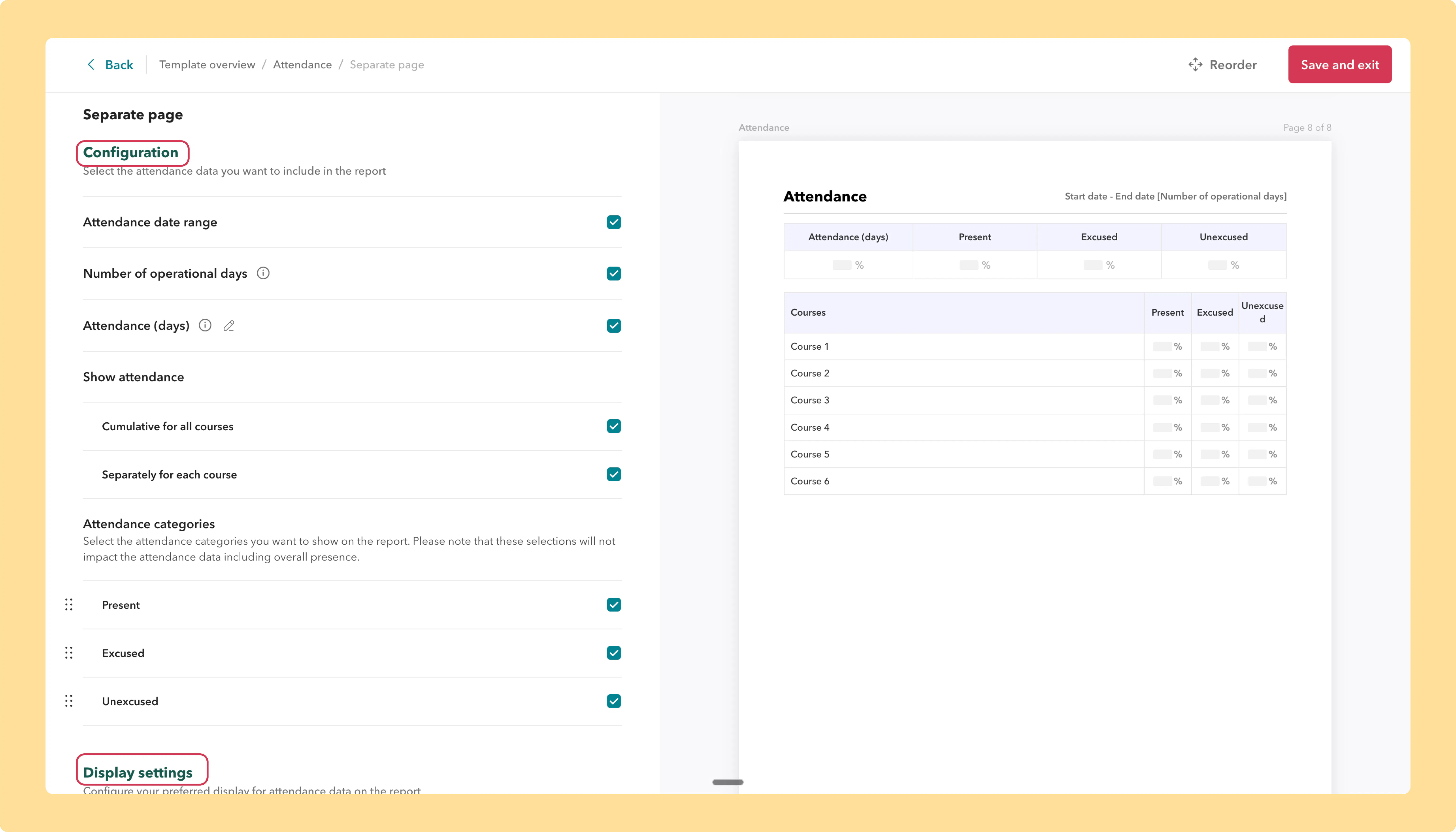
Task: Click the Attendance heading in the preview
Action: [x=825, y=197]
